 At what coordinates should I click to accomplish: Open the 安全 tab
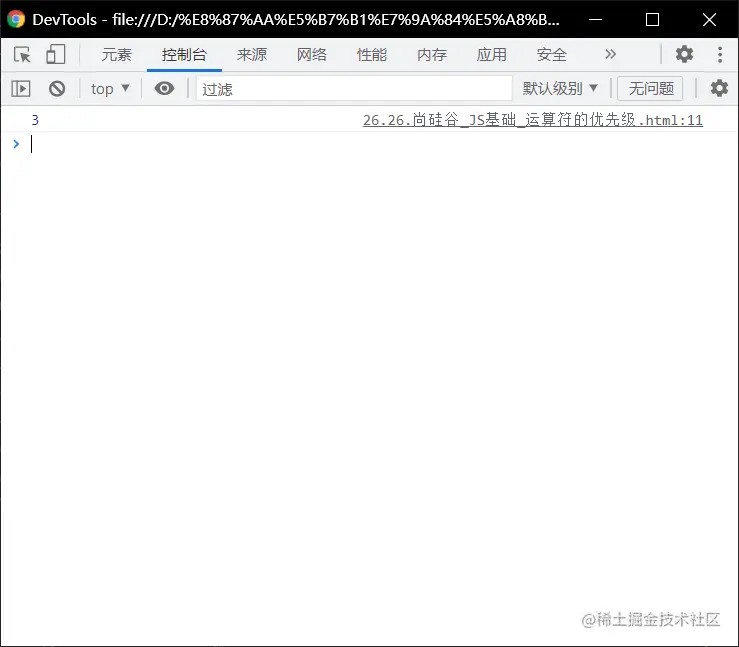point(551,55)
